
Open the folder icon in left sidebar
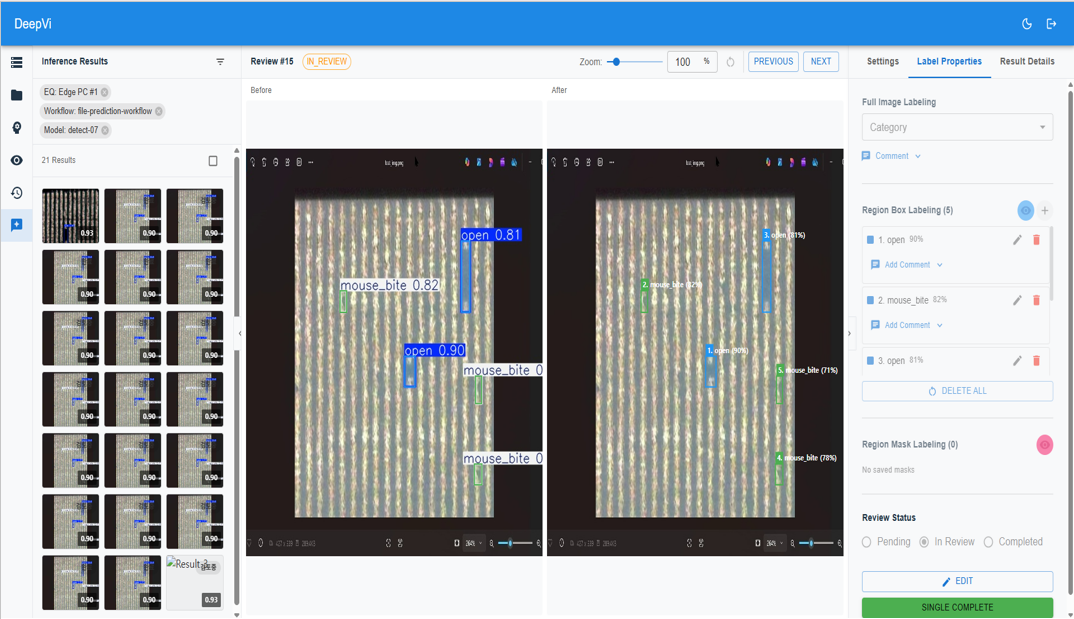[x=16, y=95]
